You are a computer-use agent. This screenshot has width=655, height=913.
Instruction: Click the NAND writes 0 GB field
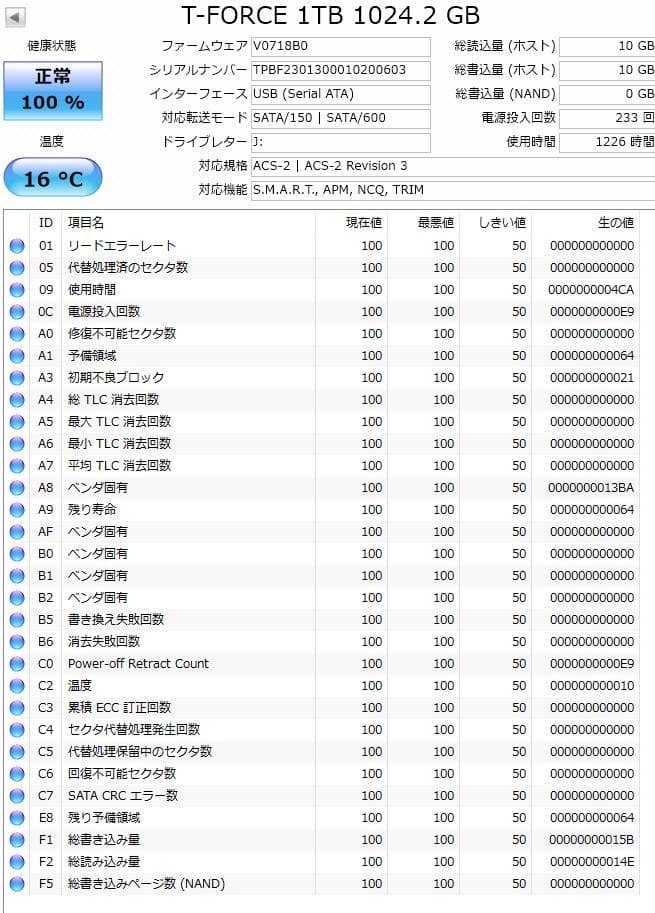pyautogui.click(x=607, y=94)
